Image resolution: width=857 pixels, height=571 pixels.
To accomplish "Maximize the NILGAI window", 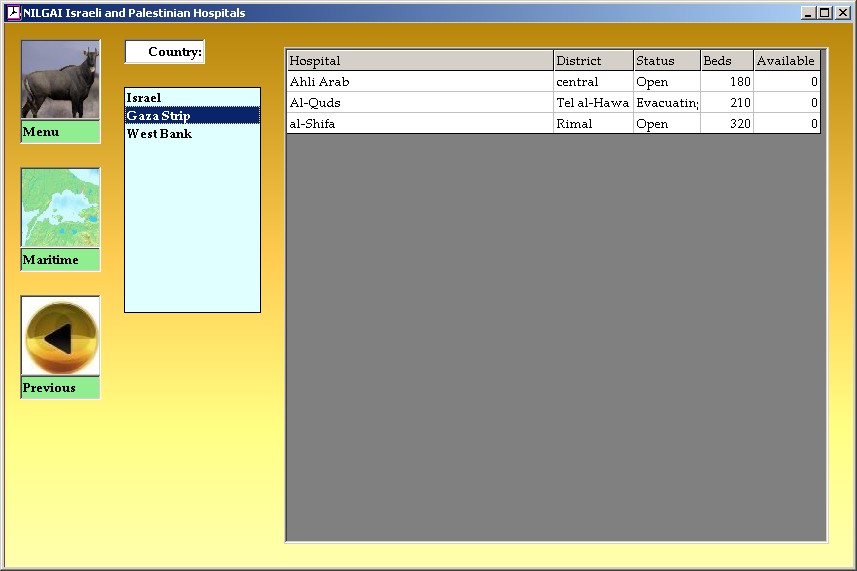I will pyautogui.click(x=824, y=13).
